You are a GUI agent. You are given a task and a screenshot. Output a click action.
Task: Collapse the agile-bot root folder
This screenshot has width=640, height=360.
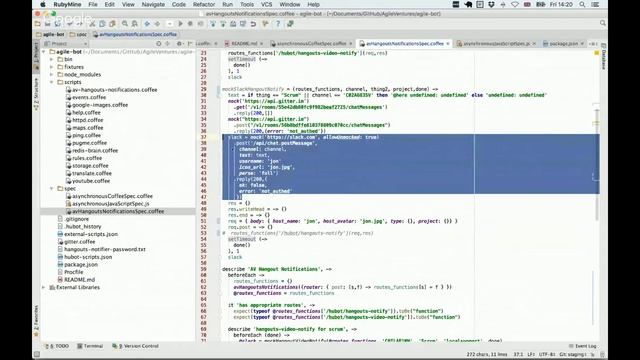(x=44, y=52)
